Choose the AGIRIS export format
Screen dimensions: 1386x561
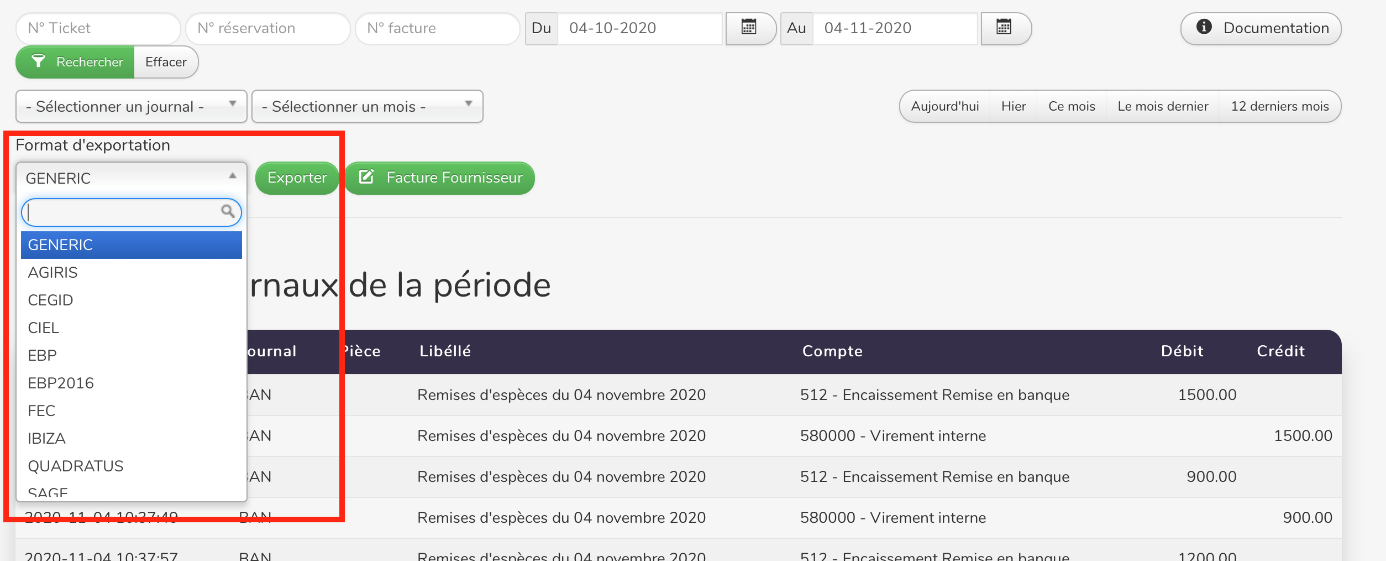(53, 272)
